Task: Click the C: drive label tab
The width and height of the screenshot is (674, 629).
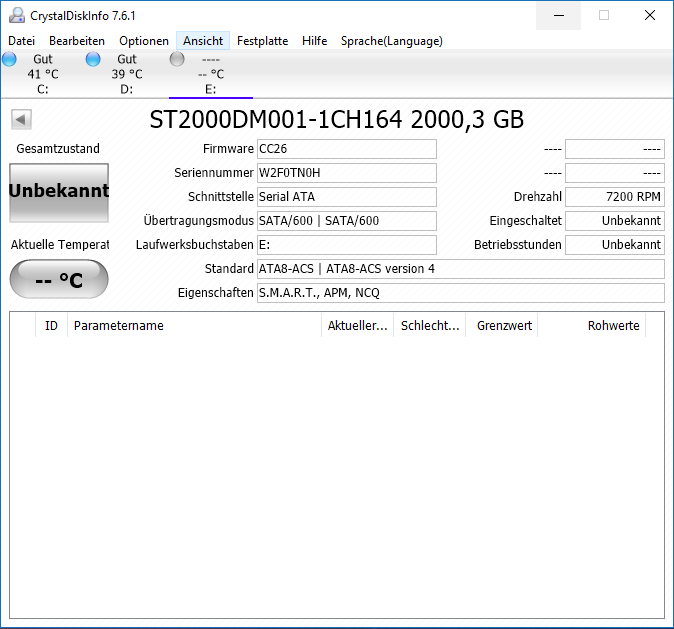Action: point(43,89)
